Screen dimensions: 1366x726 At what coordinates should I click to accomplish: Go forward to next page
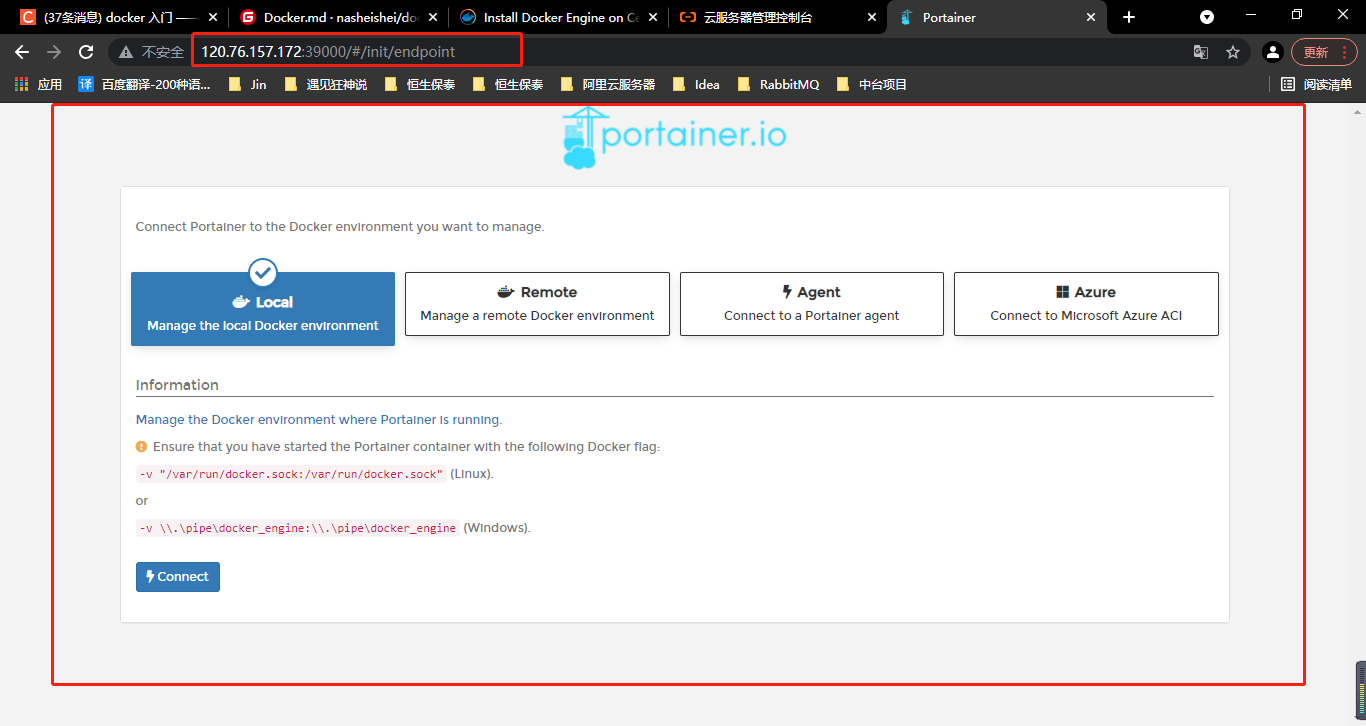tap(54, 52)
